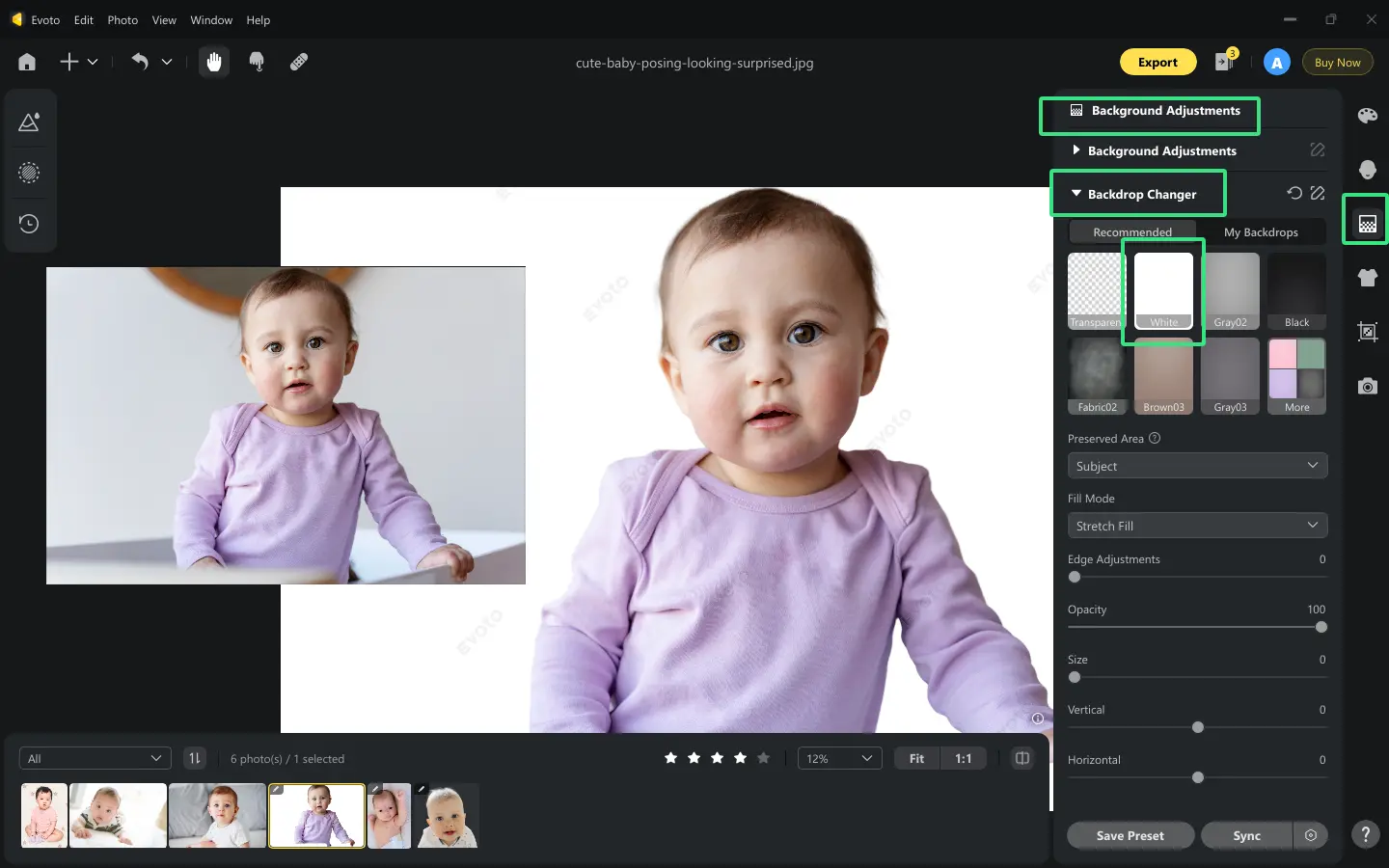Screen dimensions: 1389x868
Task: Collapse the Backdrop Changer section
Action: pos(1076,193)
